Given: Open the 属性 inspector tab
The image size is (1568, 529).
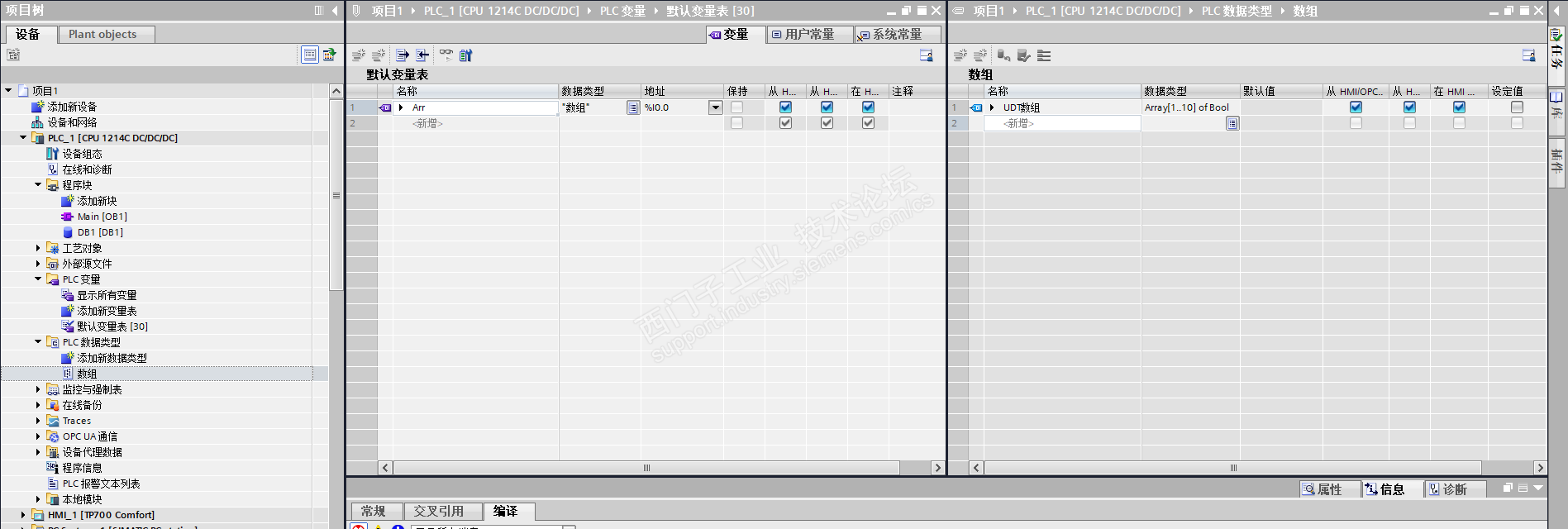Looking at the screenshot, I should (x=1329, y=489).
